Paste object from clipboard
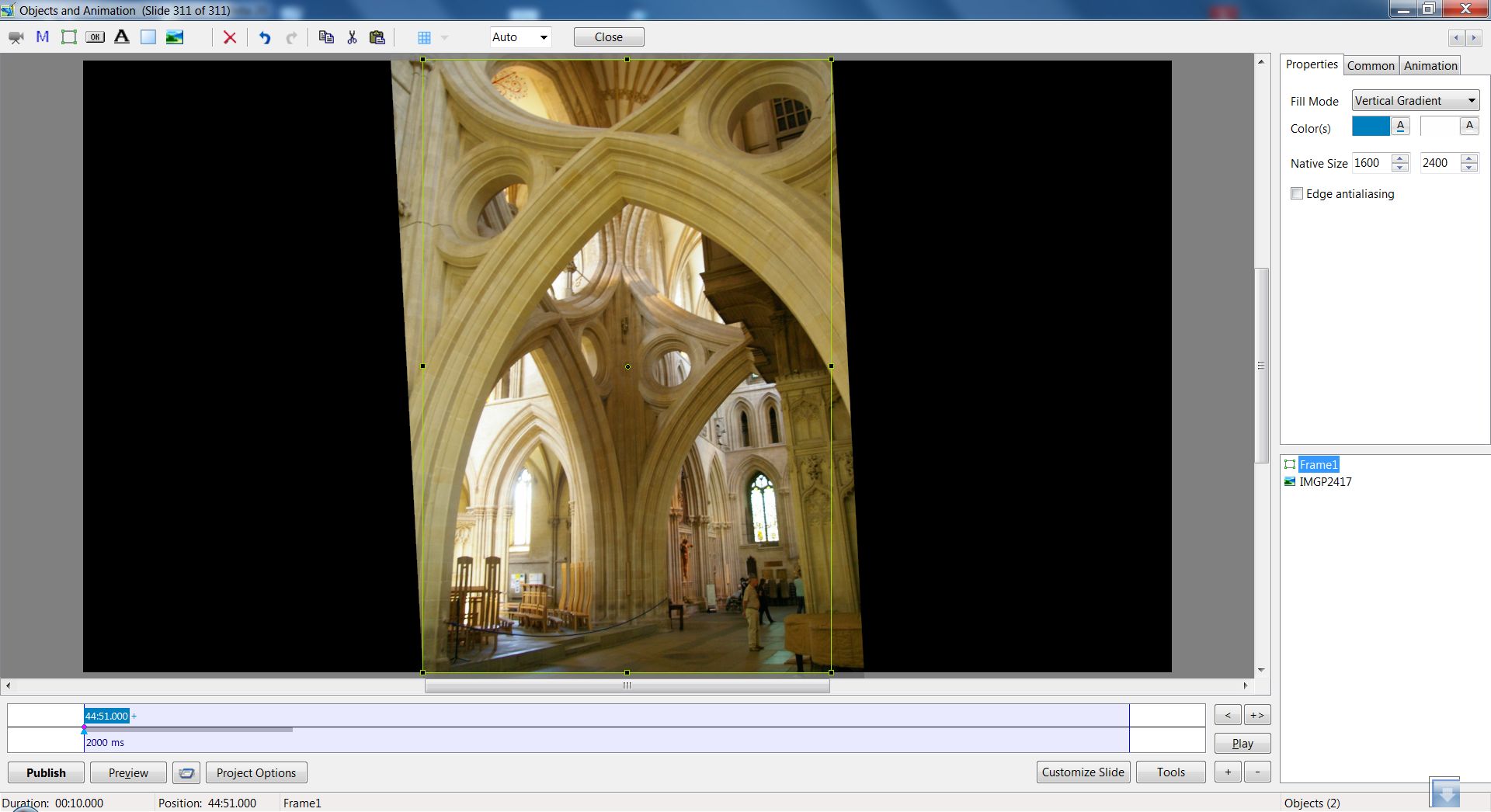1491x812 pixels. (x=377, y=37)
